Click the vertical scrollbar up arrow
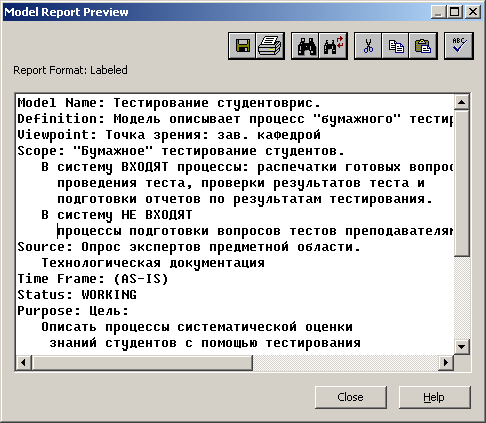The width and height of the screenshot is (486, 423). 462,102
